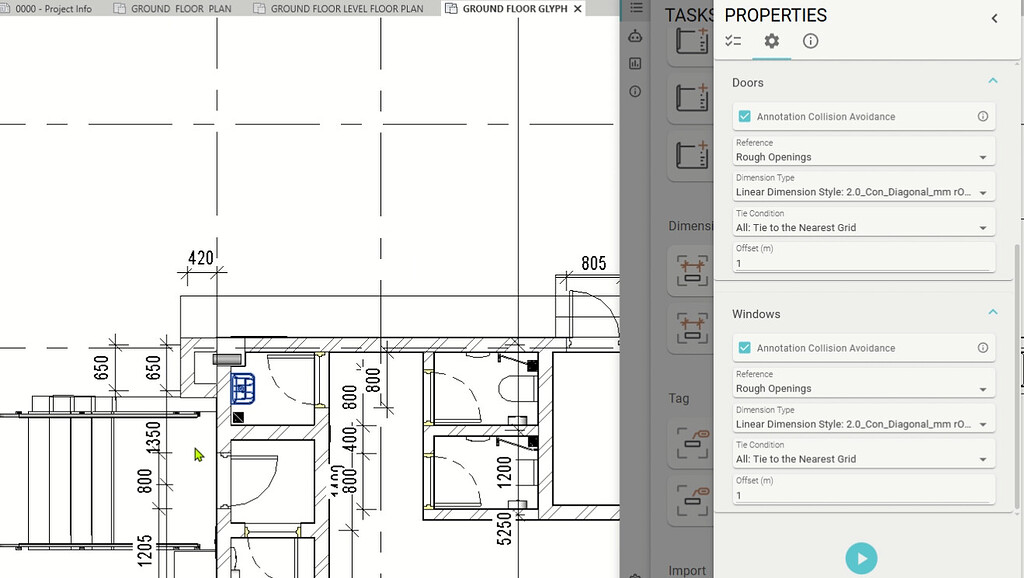Collapse Properties panel with back chevron

(994, 18)
